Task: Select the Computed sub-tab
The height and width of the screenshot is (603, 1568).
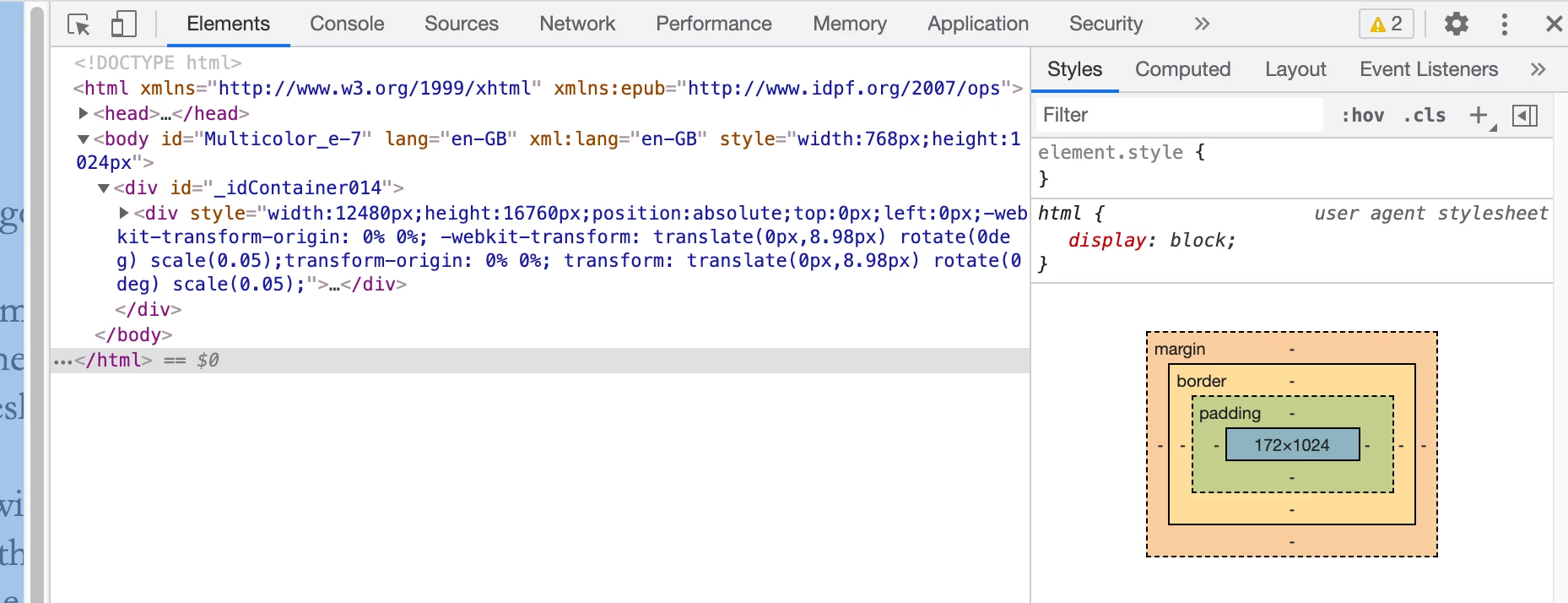Action: point(1183,69)
